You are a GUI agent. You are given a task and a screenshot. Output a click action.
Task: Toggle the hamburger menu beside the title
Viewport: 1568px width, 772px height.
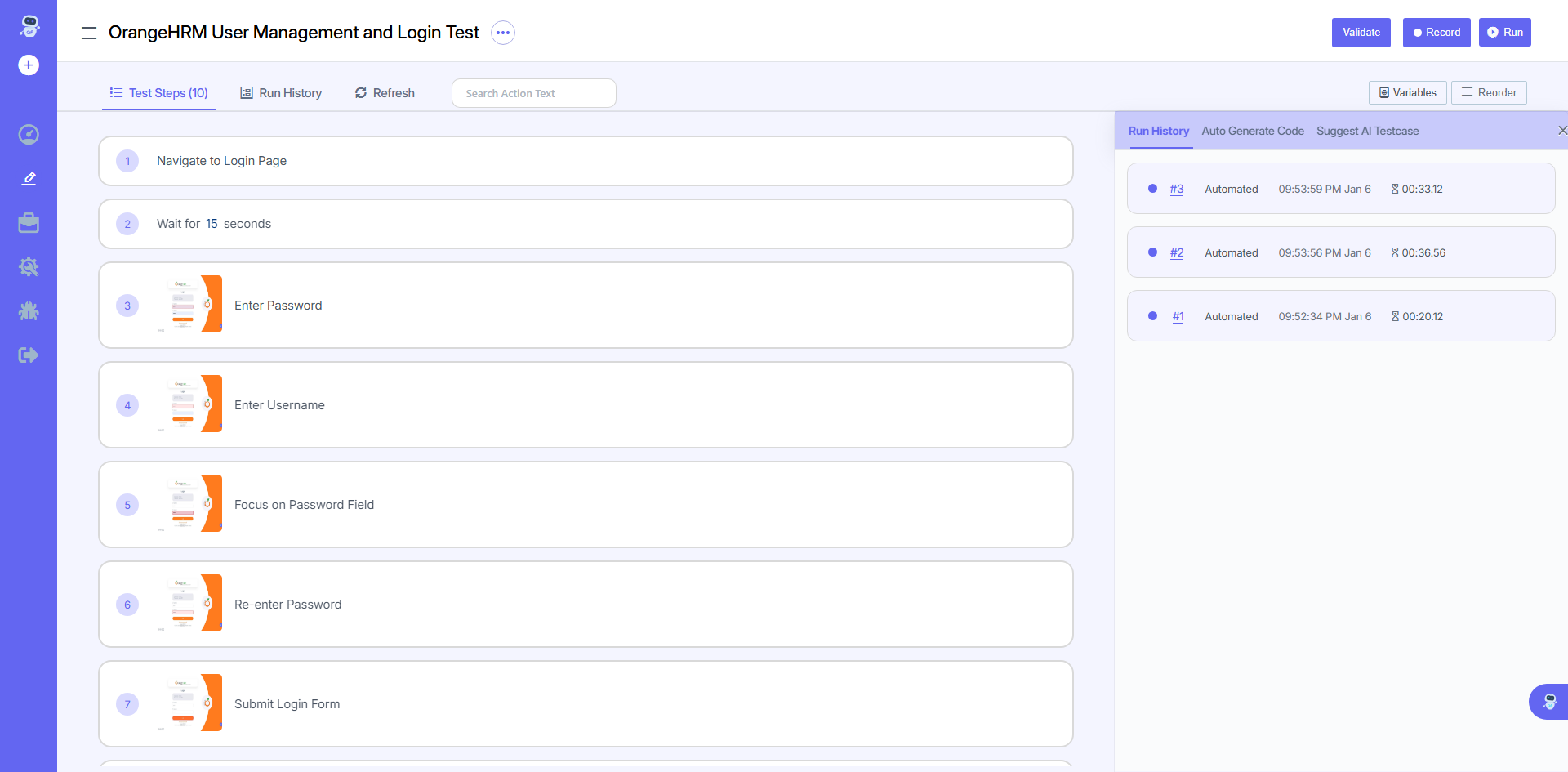pyautogui.click(x=89, y=33)
